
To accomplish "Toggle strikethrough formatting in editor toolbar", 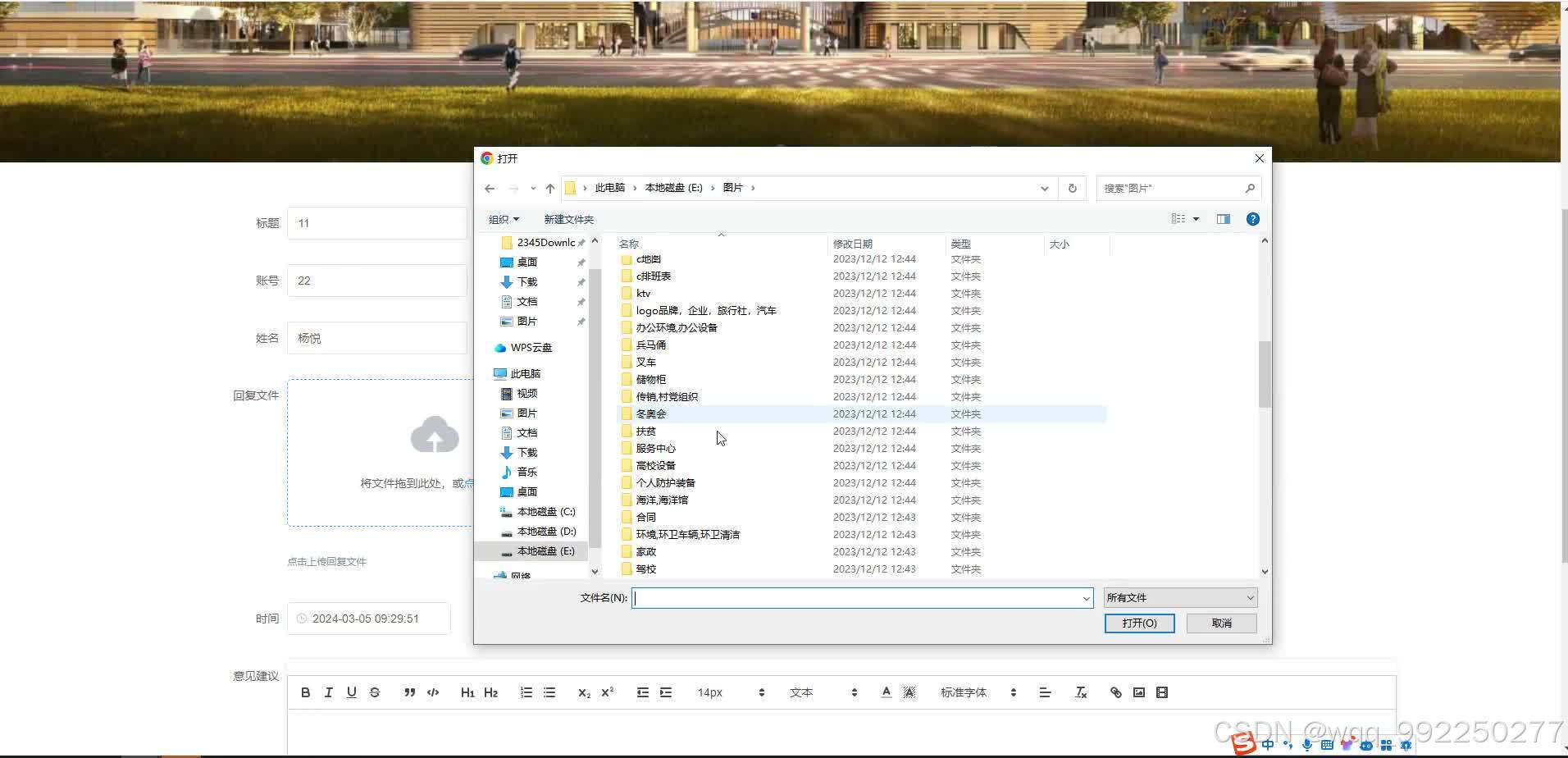I will coord(375,692).
